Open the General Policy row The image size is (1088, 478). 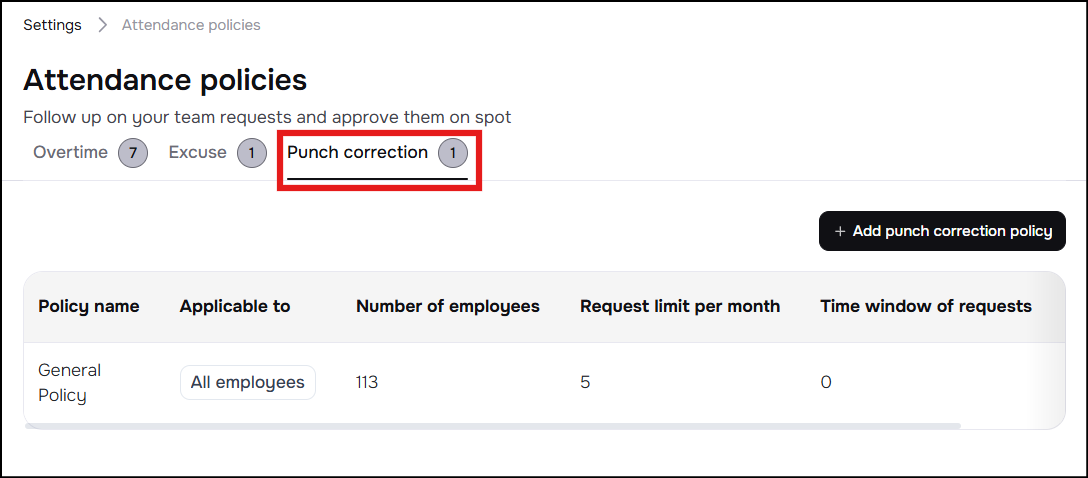pos(70,382)
